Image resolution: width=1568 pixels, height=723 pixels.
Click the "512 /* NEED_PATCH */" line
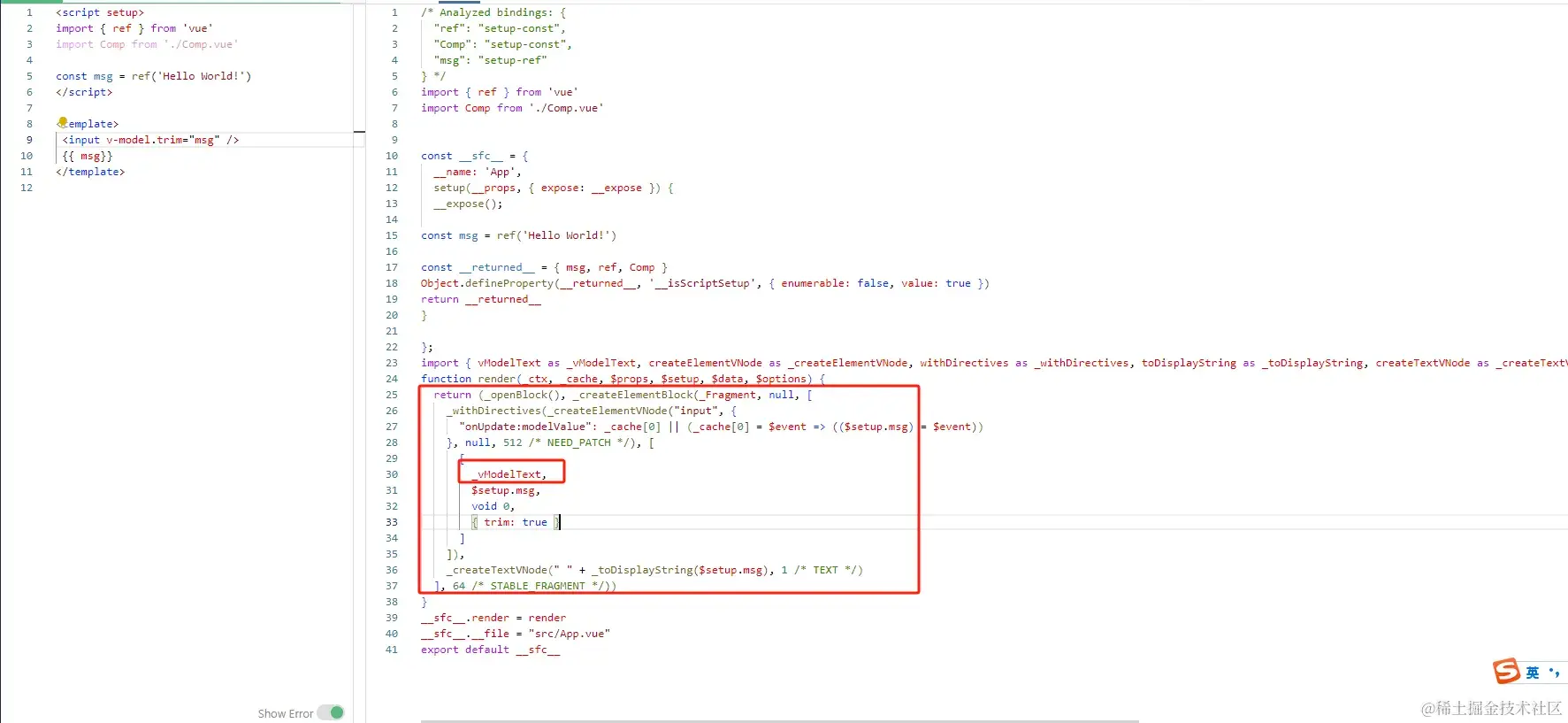(x=550, y=442)
